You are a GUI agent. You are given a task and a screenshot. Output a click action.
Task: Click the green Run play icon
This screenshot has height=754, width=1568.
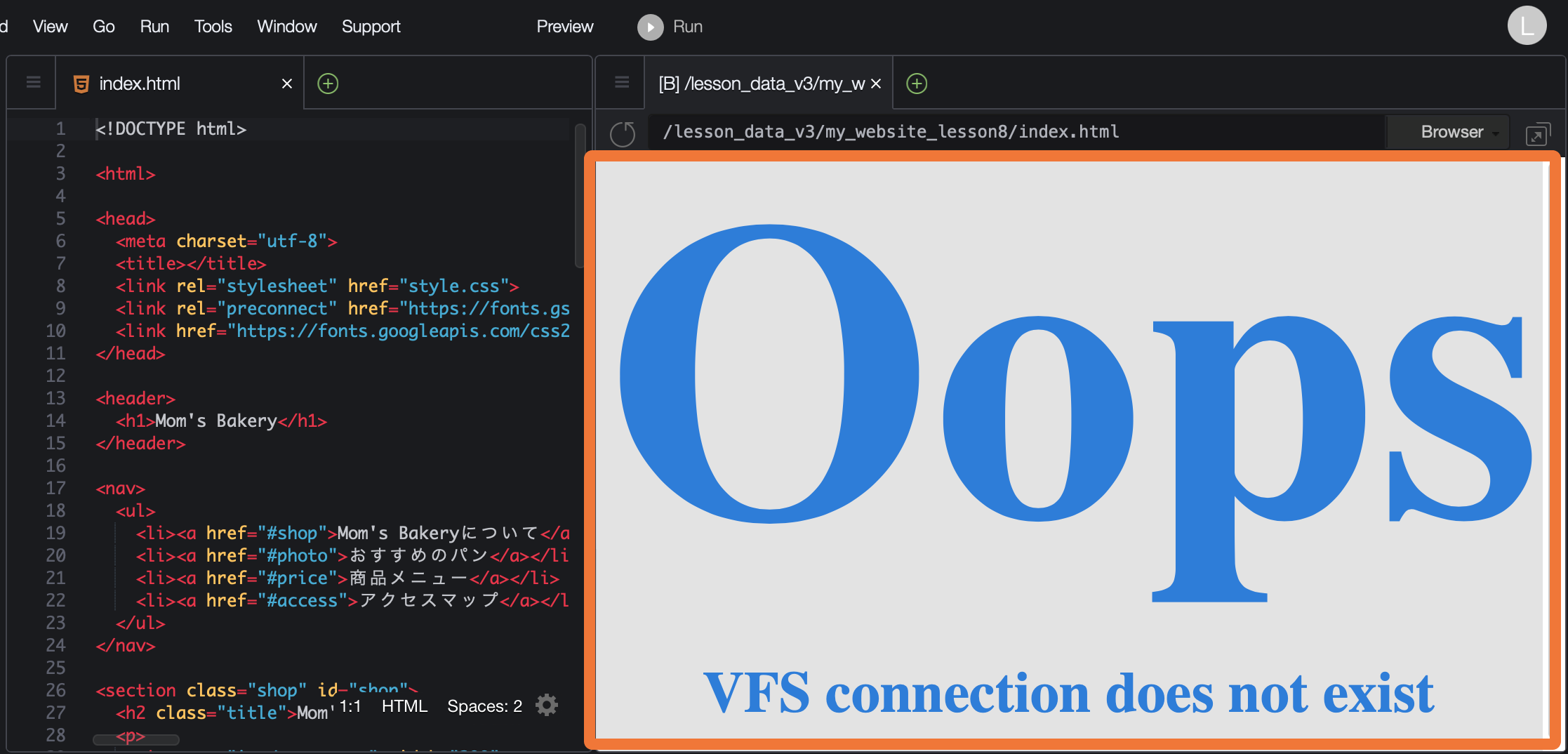pos(650,27)
